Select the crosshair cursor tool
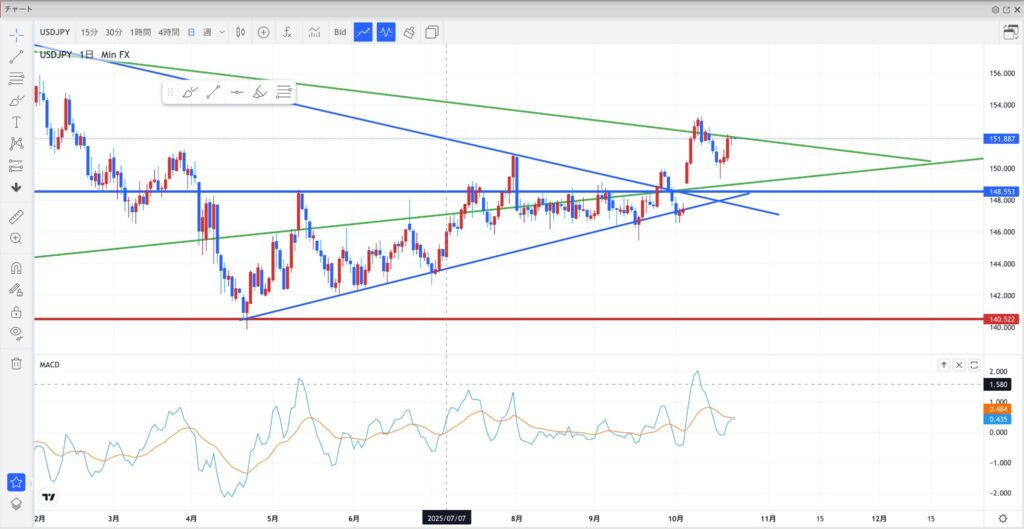This screenshot has width=1024, height=529. (16, 34)
